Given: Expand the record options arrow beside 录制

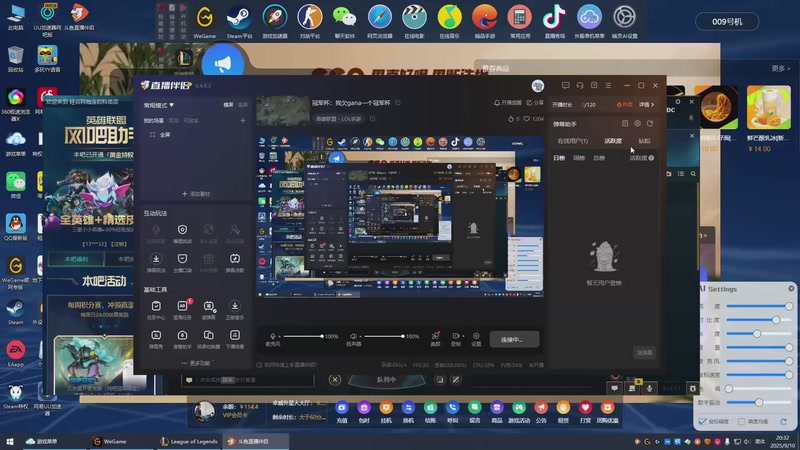Looking at the screenshot, I should tap(463, 336).
